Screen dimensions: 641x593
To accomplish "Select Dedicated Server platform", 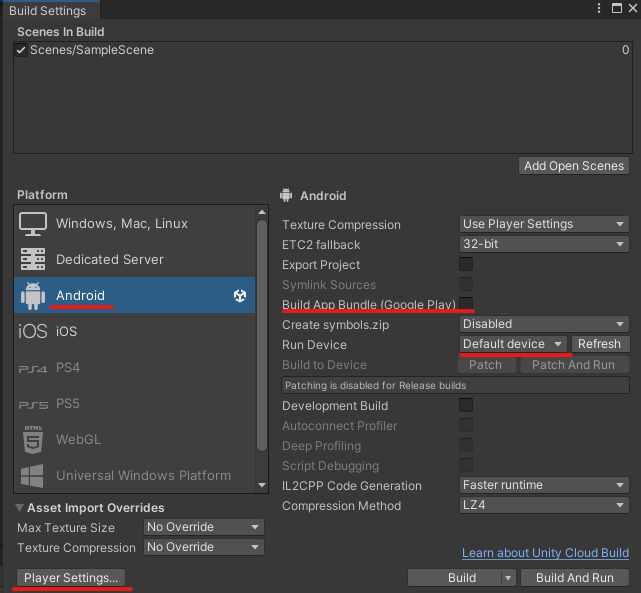I will pyautogui.click(x=135, y=259).
